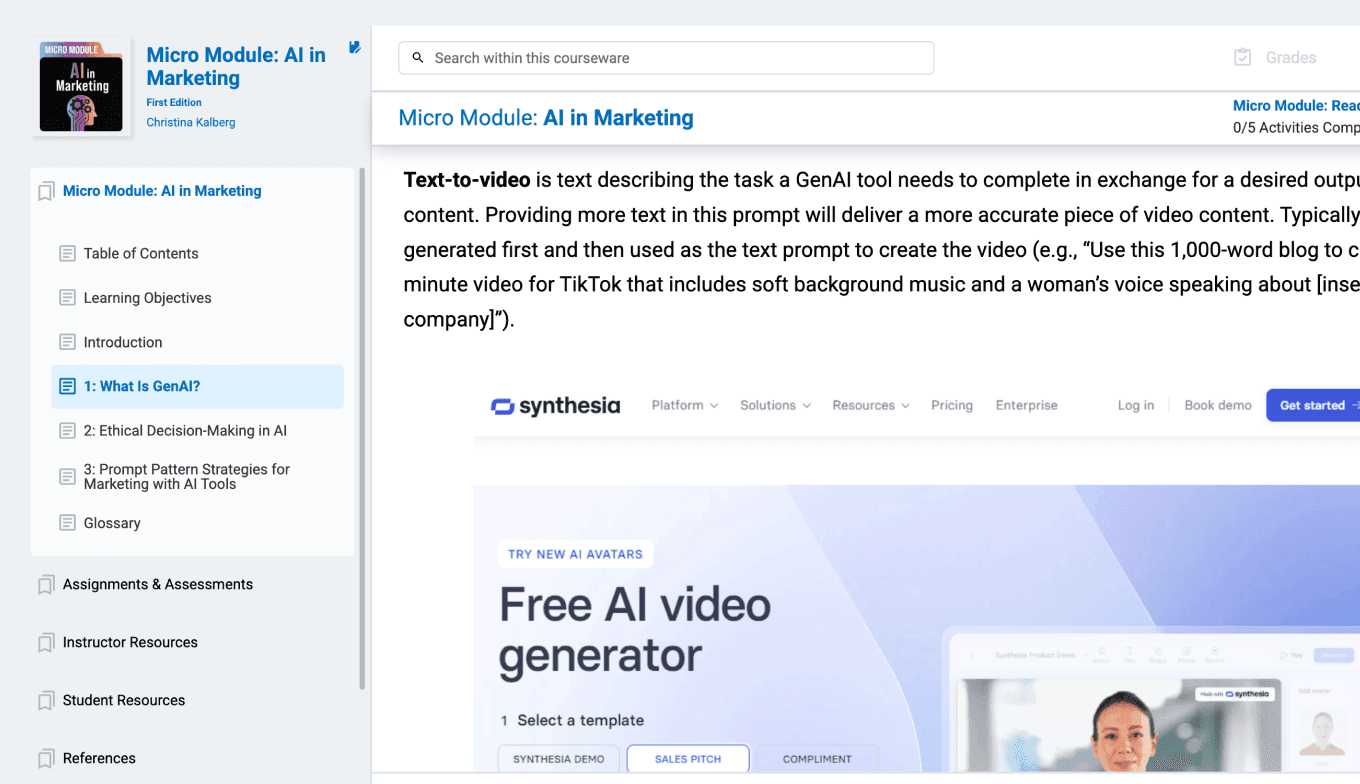The height and width of the screenshot is (784, 1360).
Task: Collapse the Micro Module: AI in Marketing section
Action: pos(162,191)
